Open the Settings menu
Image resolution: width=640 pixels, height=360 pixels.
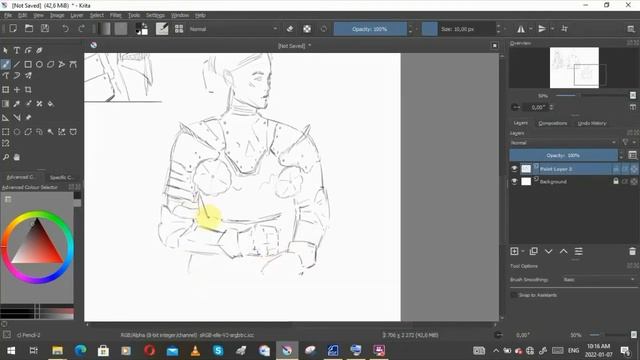pyautogui.click(x=155, y=15)
